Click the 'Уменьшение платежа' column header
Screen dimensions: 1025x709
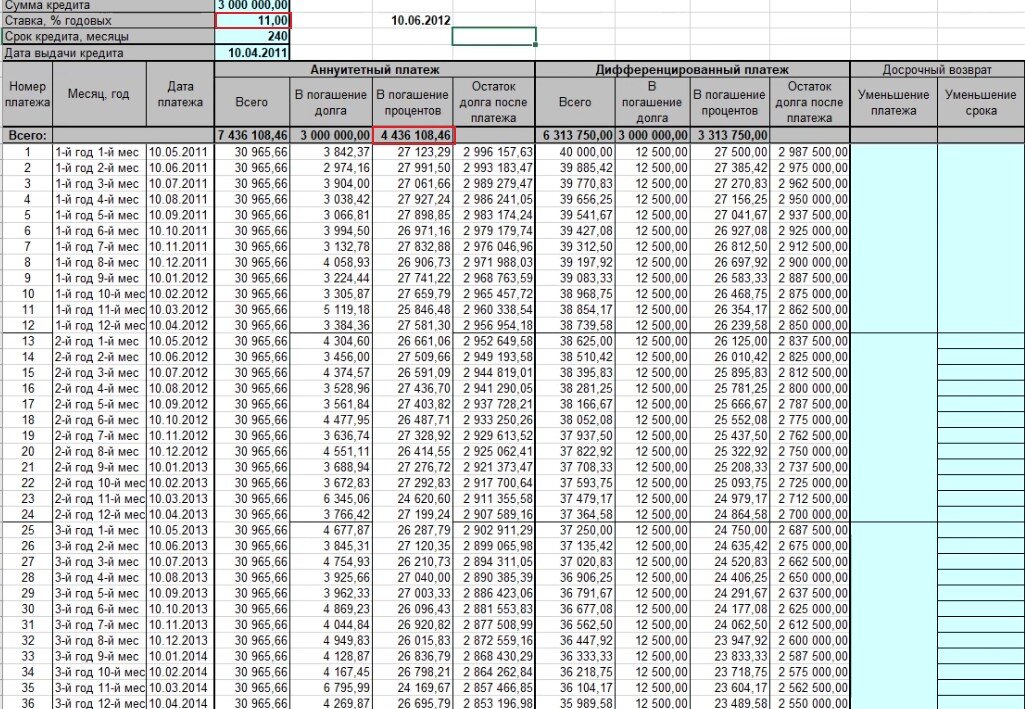click(x=894, y=103)
